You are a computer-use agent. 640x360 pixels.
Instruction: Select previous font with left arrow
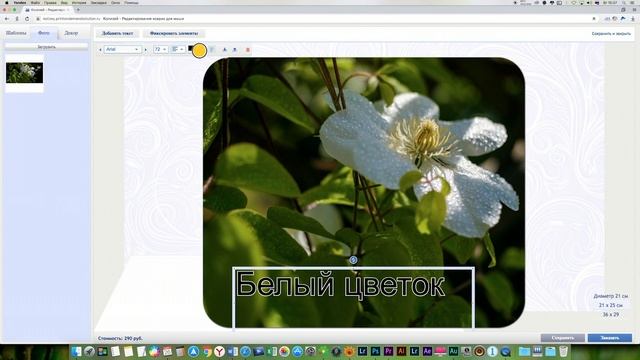pyautogui.click(x=100, y=50)
